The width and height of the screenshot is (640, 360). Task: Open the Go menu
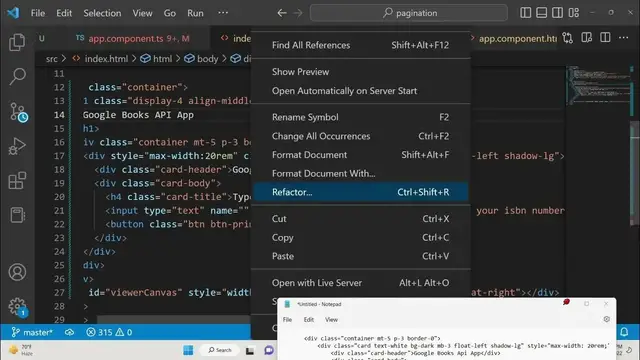[170, 13]
